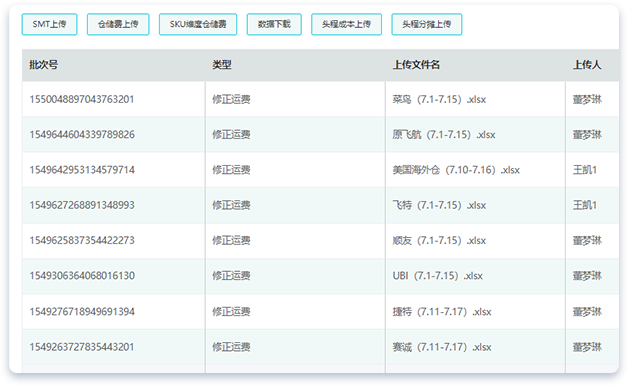Select batch number 1549263727835443201

point(82,347)
